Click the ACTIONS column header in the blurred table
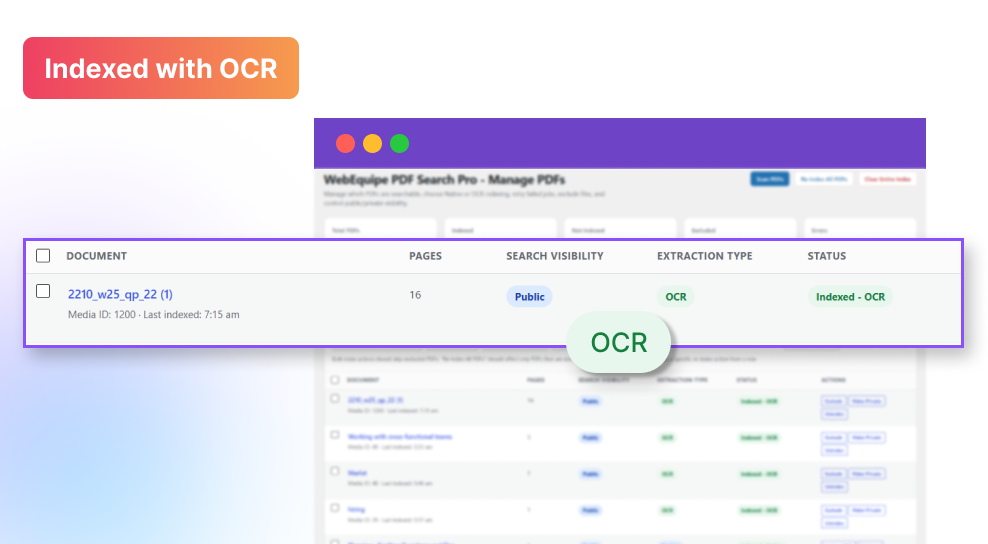Screen dimensions: 988x544 tap(833, 379)
